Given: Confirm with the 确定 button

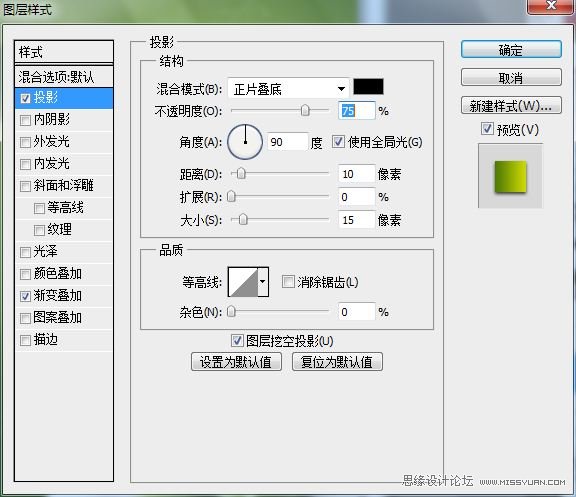Looking at the screenshot, I should click(511, 50).
